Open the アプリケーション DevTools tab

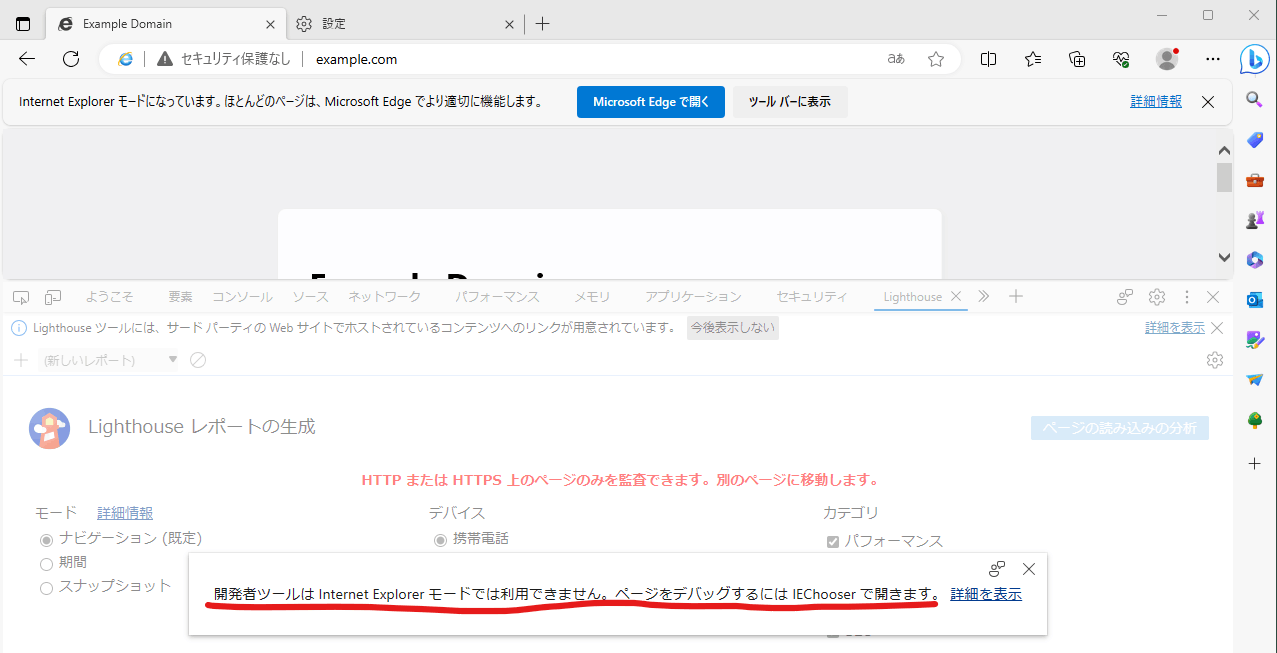pyautogui.click(x=693, y=297)
